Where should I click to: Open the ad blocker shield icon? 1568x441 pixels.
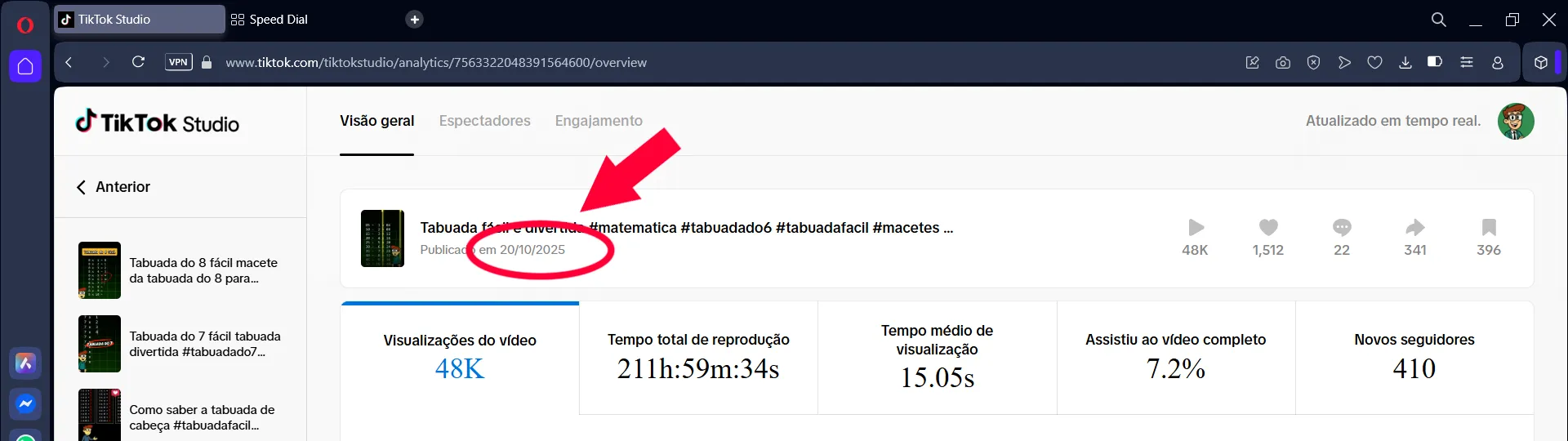point(1313,62)
